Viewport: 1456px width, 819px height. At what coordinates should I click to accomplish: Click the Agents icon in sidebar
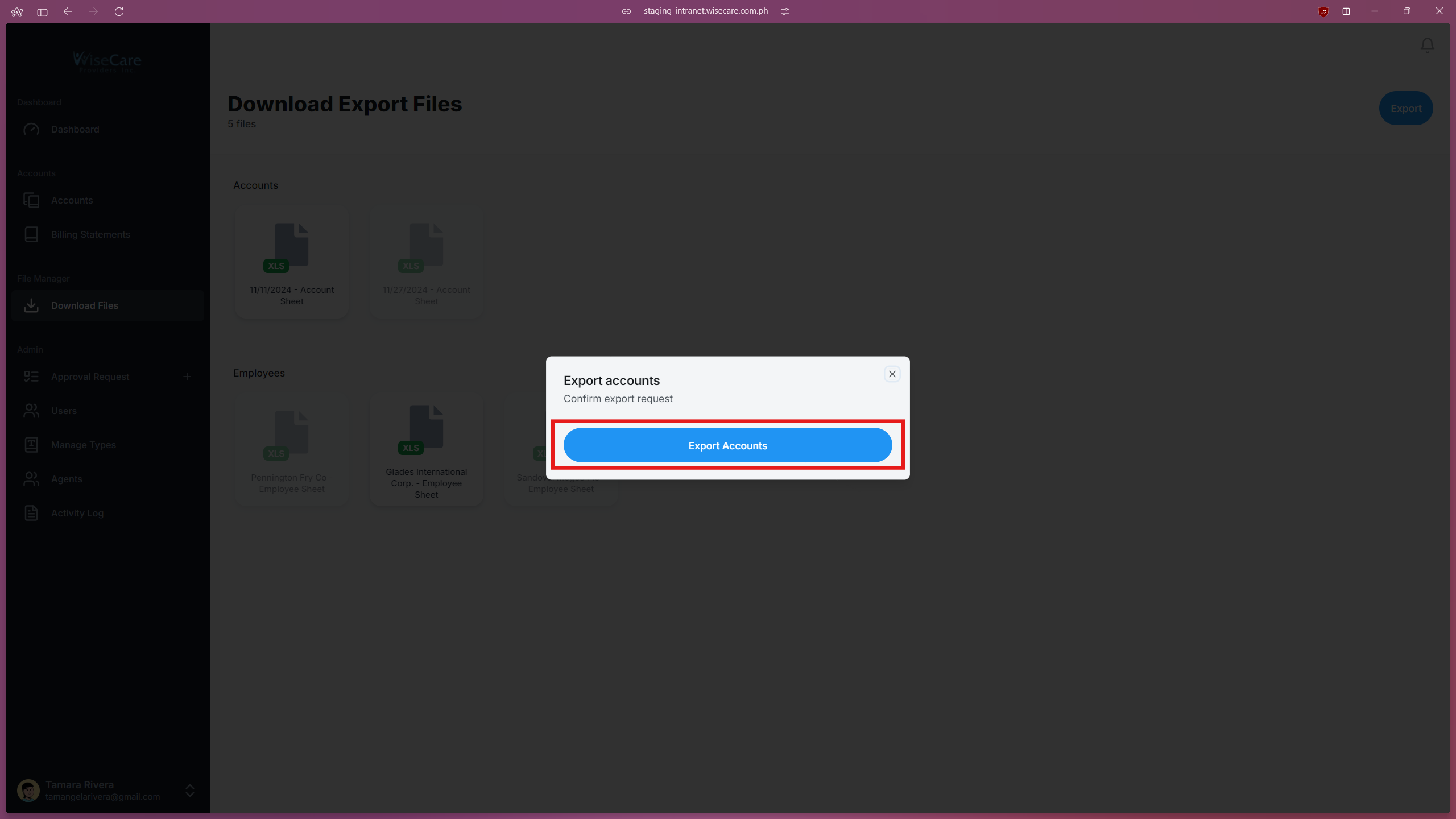[31, 479]
